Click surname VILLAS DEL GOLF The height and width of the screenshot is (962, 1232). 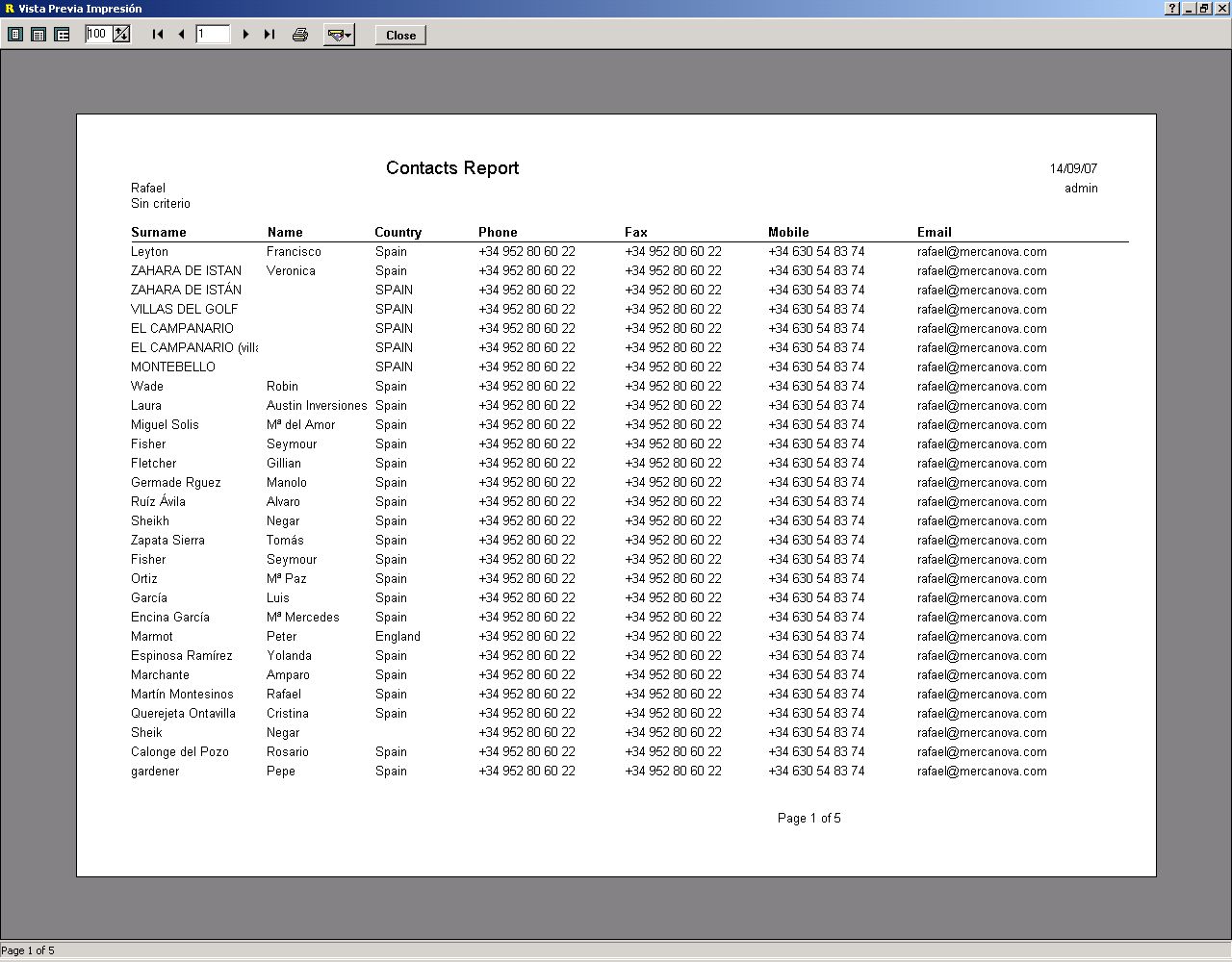pyautogui.click(x=184, y=310)
